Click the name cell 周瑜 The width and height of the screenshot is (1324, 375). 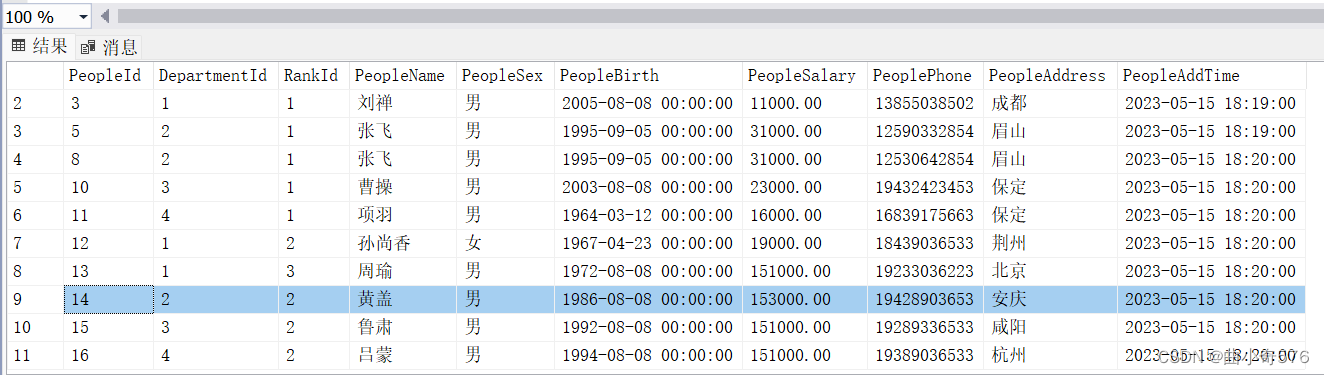(x=404, y=271)
